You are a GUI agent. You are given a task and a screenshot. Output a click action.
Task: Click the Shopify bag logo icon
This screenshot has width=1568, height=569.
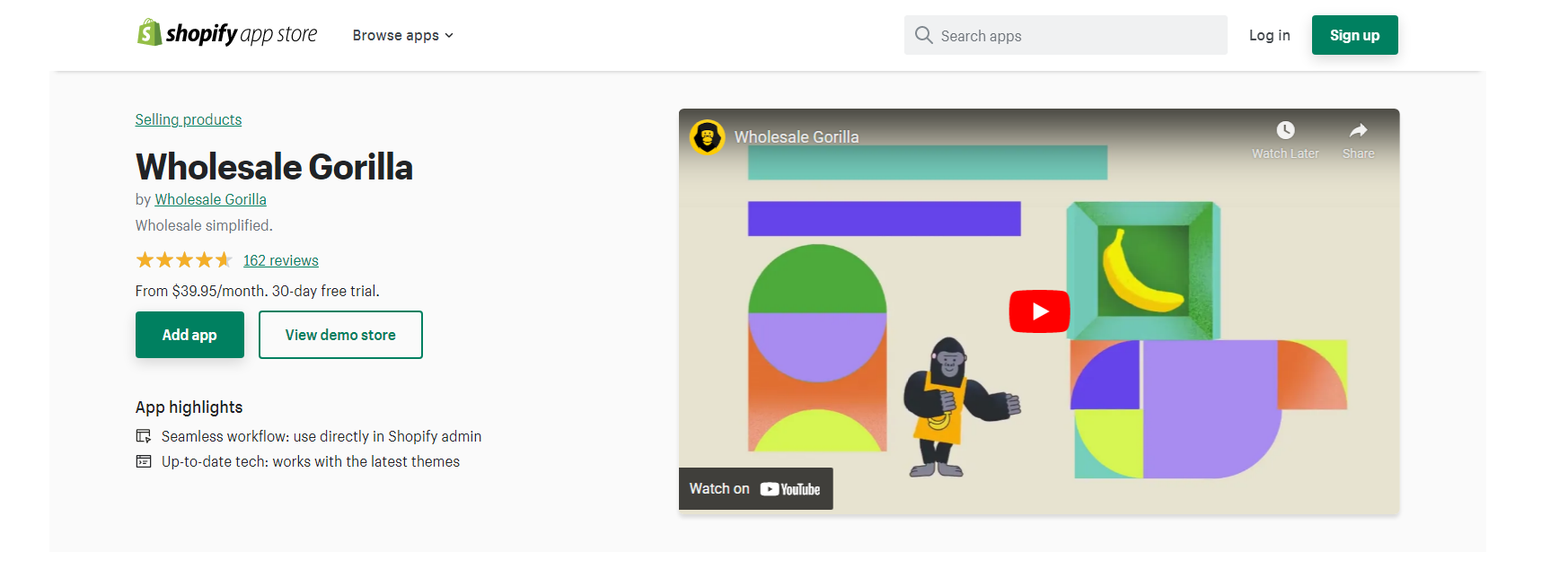[x=149, y=32]
